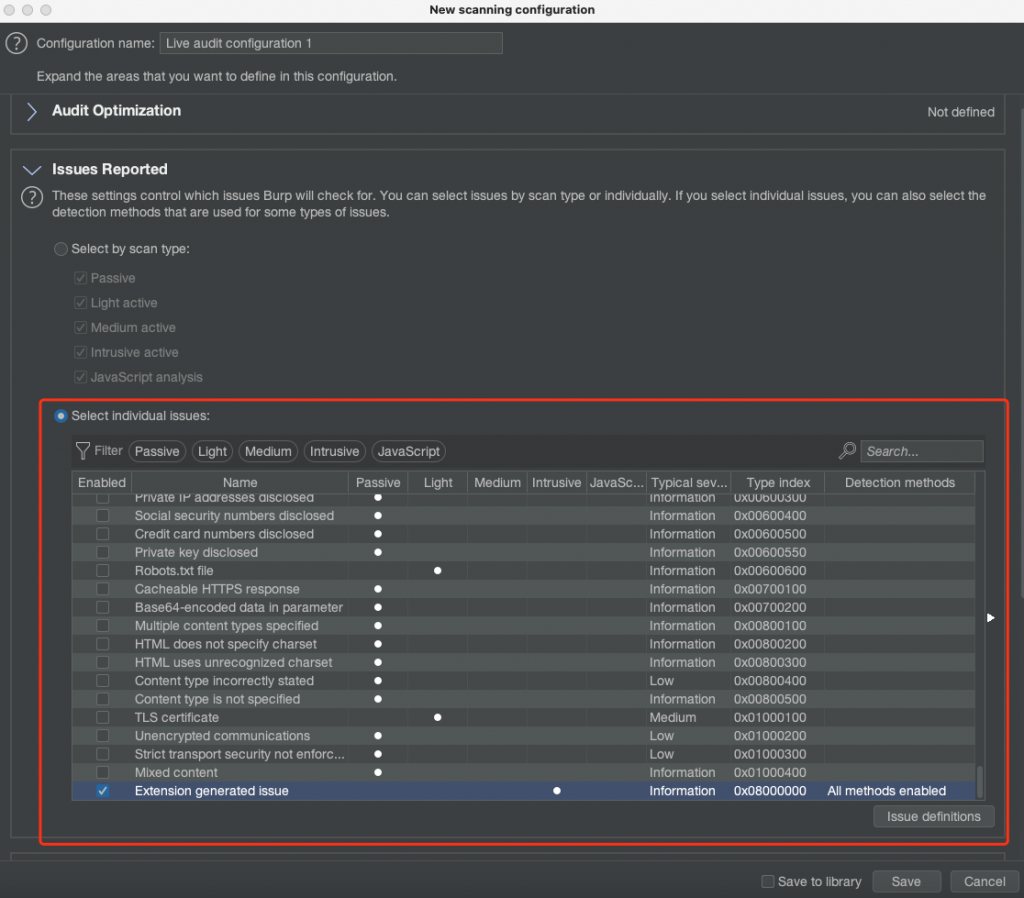Check the Save to library checkbox
Viewport: 1024px width, 898px height.
point(768,882)
